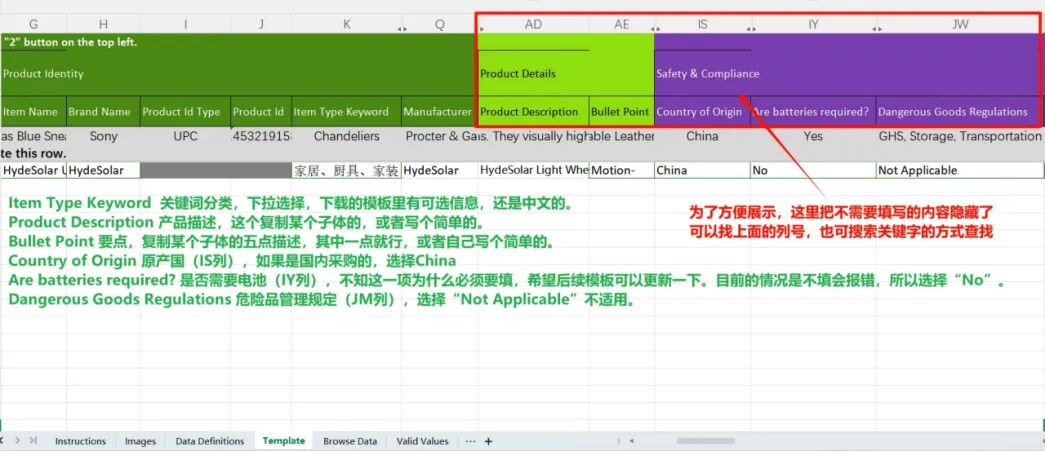Open the Browse Data sheet tab
The height and width of the screenshot is (452, 1045).
point(350,441)
